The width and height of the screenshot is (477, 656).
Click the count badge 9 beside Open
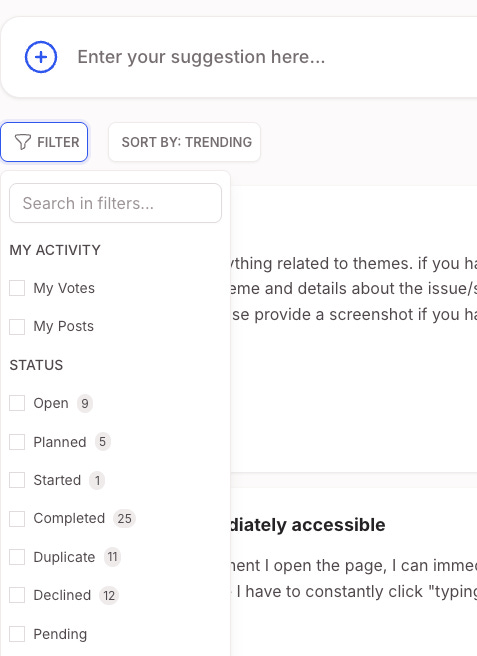[x=85, y=403]
